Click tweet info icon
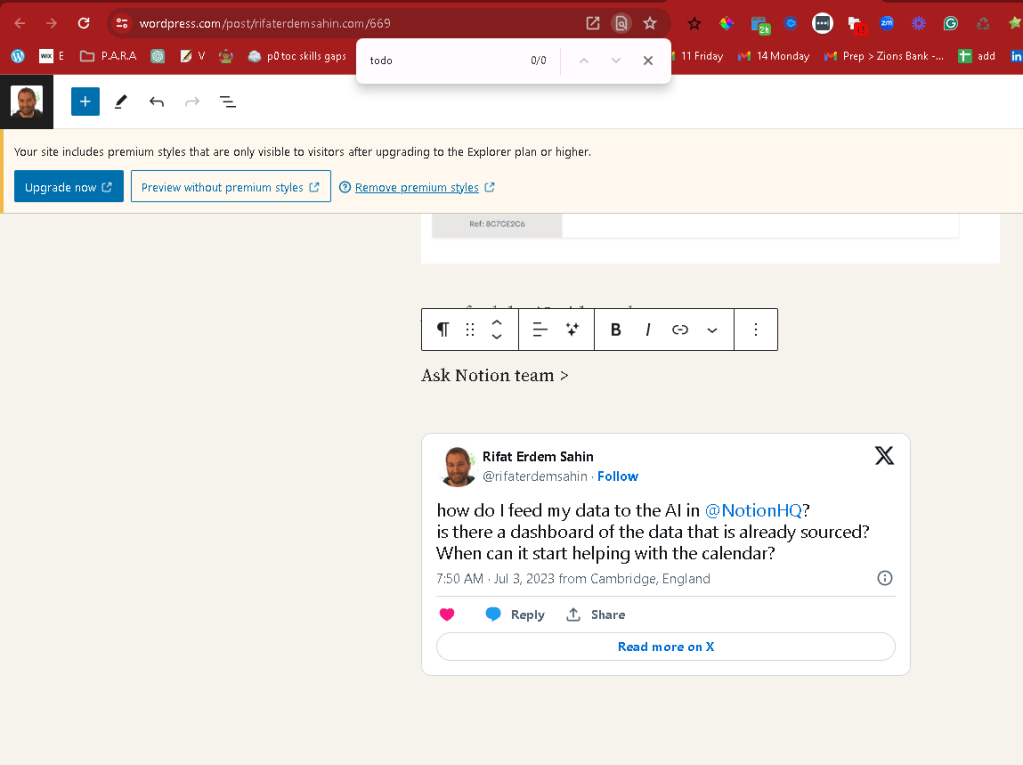 click(885, 578)
